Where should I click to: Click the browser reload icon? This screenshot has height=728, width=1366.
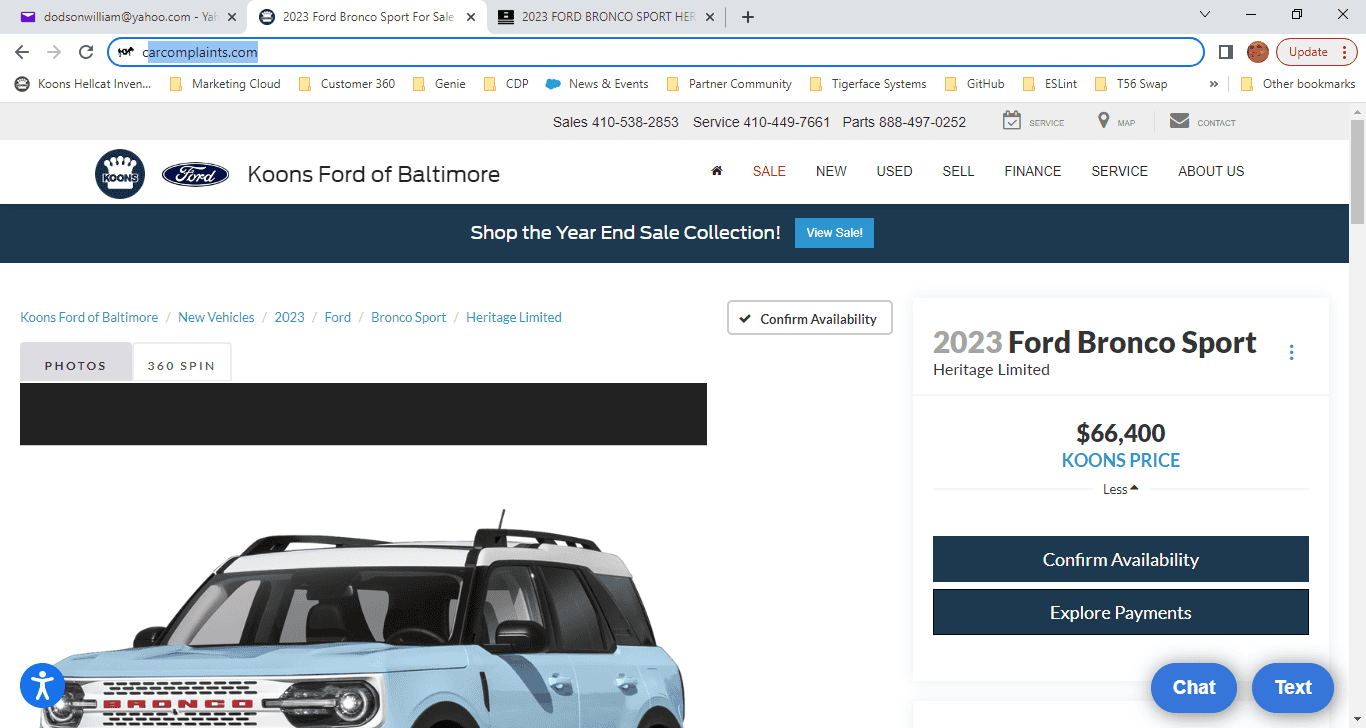[86, 52]
